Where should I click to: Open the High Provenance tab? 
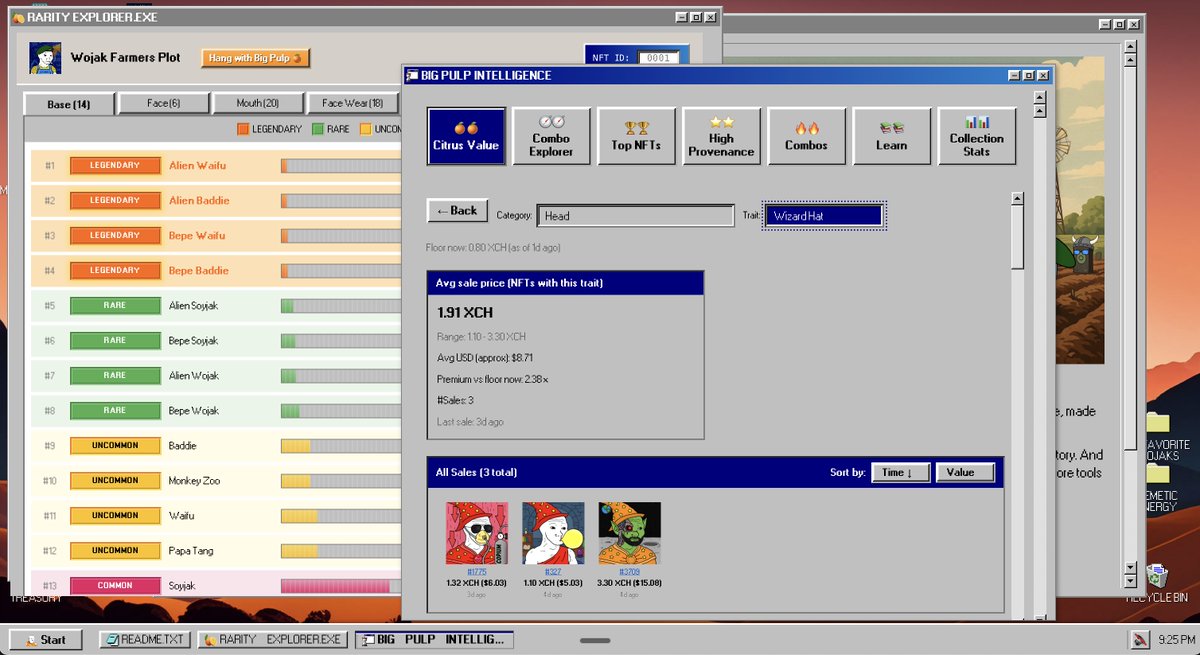[721, 136]
